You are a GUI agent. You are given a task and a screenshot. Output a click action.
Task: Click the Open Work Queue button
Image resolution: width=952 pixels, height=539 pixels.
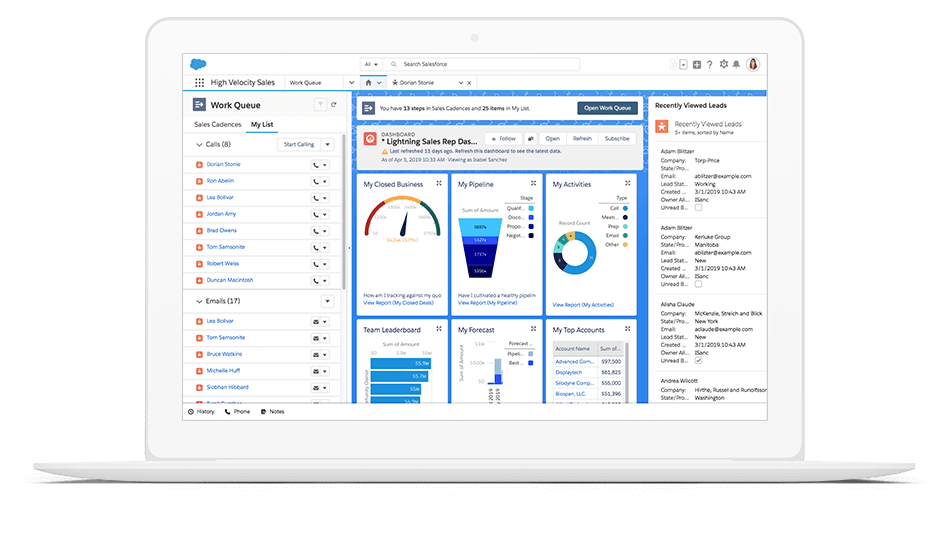[x=606, y=108]
